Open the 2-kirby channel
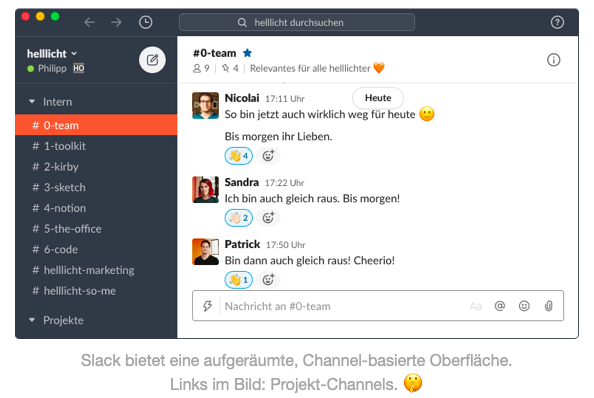 pos(96,167)
